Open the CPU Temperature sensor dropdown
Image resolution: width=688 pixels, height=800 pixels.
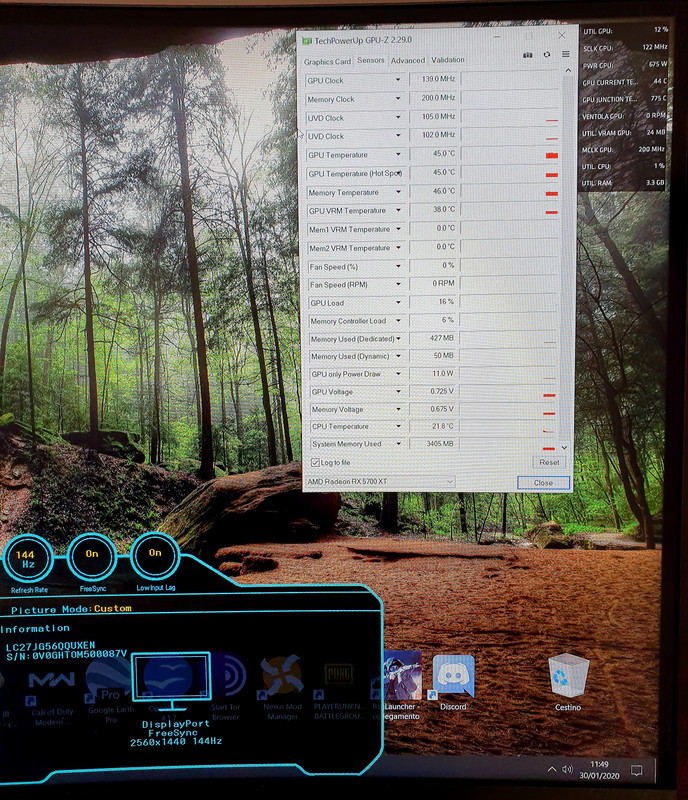398,426
